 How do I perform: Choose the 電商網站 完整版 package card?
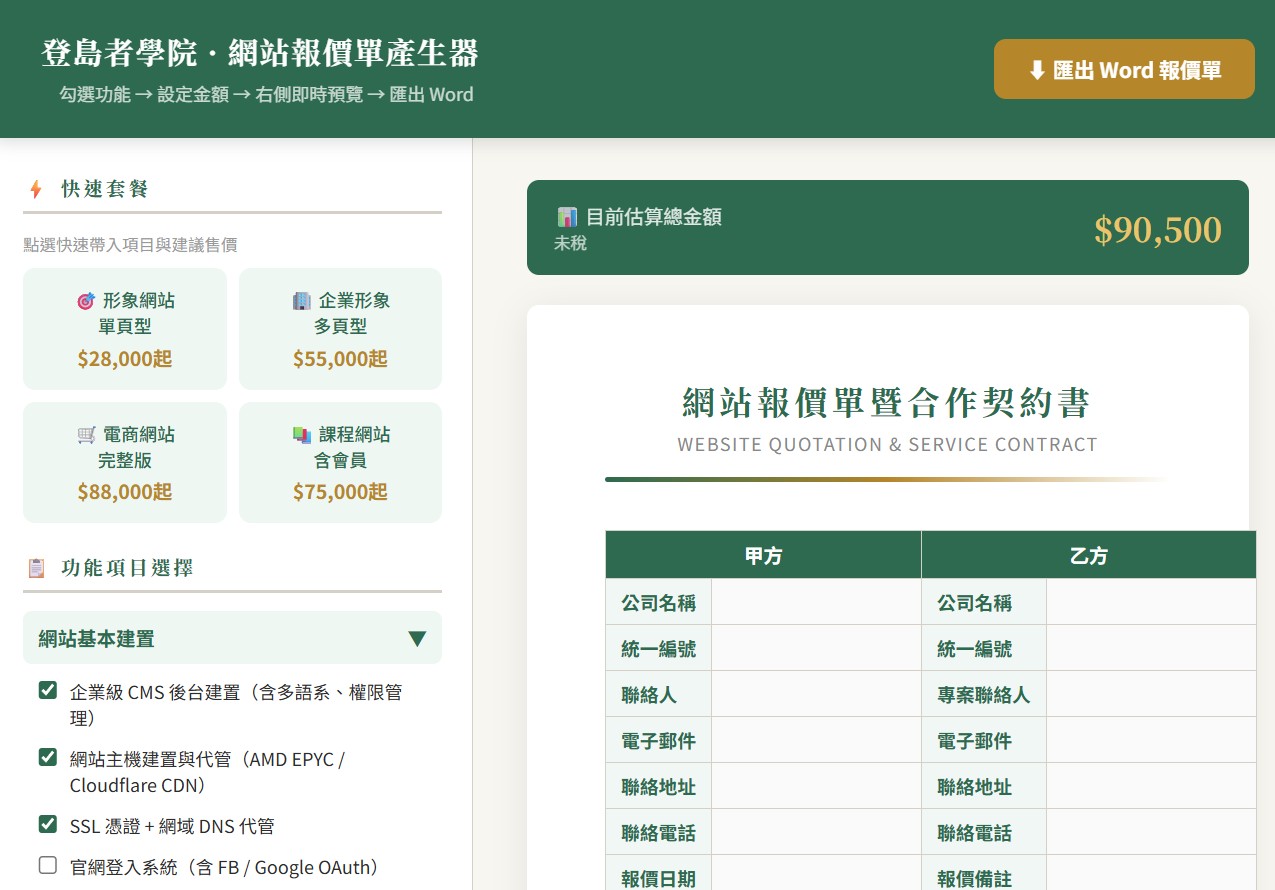(x=125, y=462)
